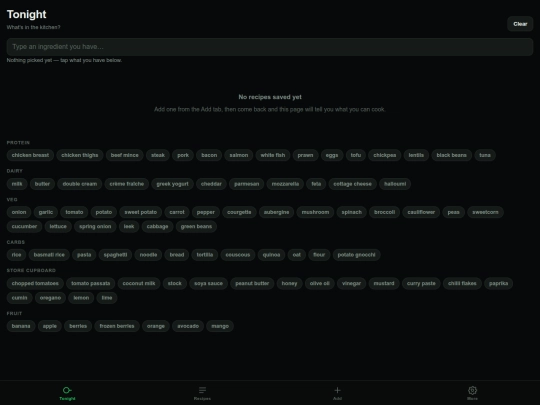Select the beef mince ingredient
This screenshot has height=405, width=540.
point(125,155)
